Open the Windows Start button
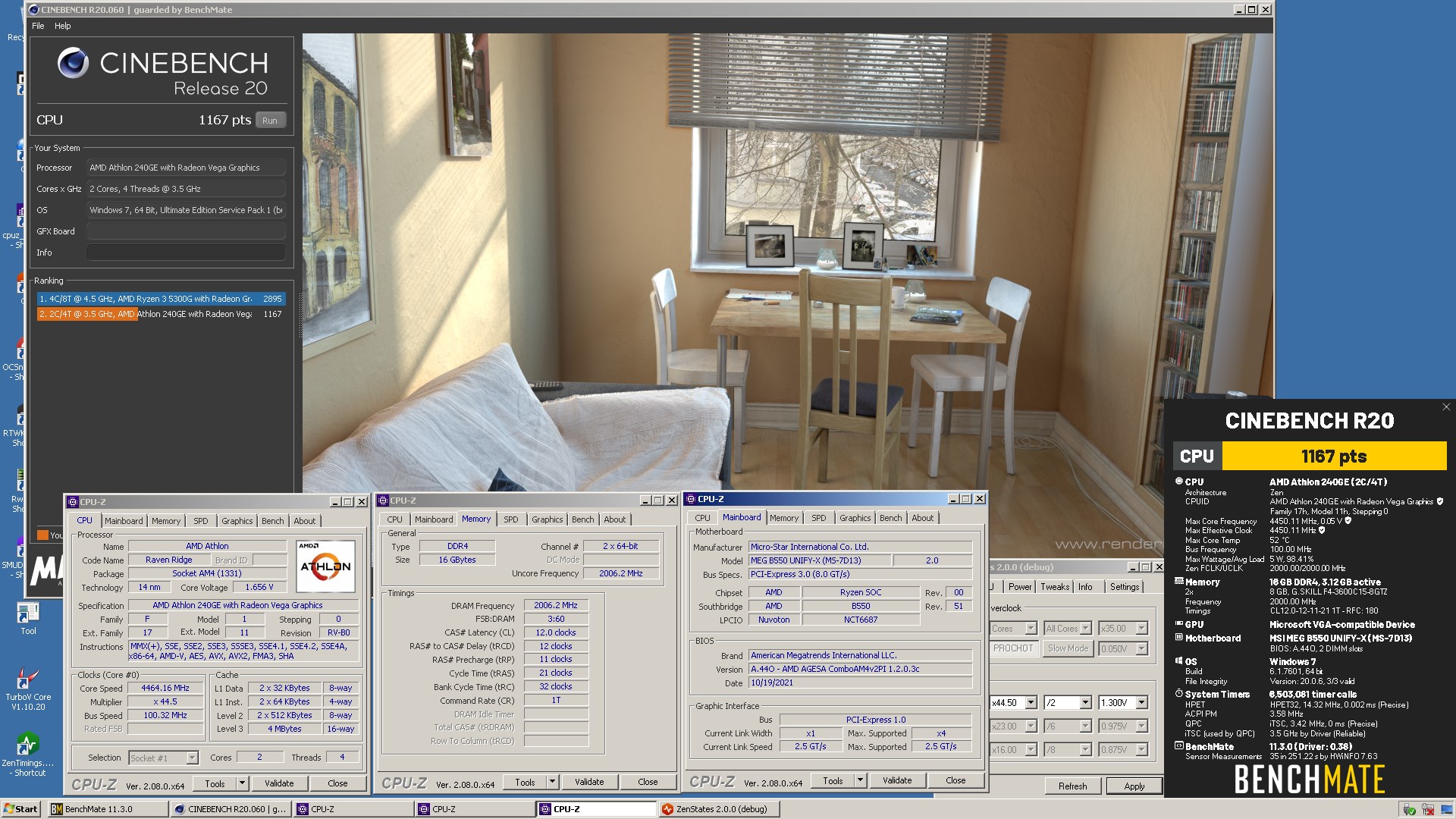Image resolution: width=1456 pixels, height=819 pixels. pyautogui.click(x=21, y=809)
